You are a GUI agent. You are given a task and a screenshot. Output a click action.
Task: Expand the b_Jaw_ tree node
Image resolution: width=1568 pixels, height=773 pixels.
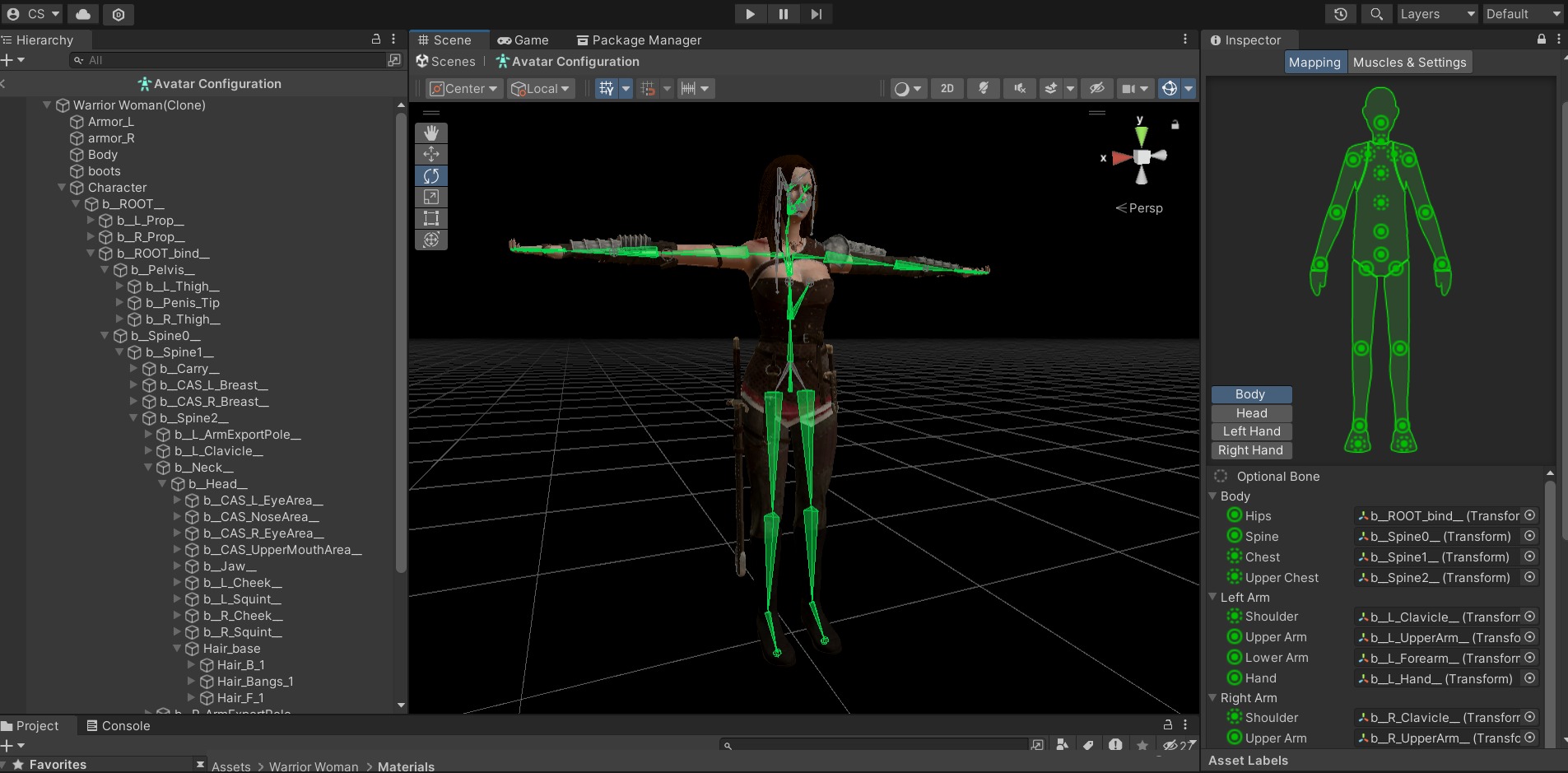(177, 566)
